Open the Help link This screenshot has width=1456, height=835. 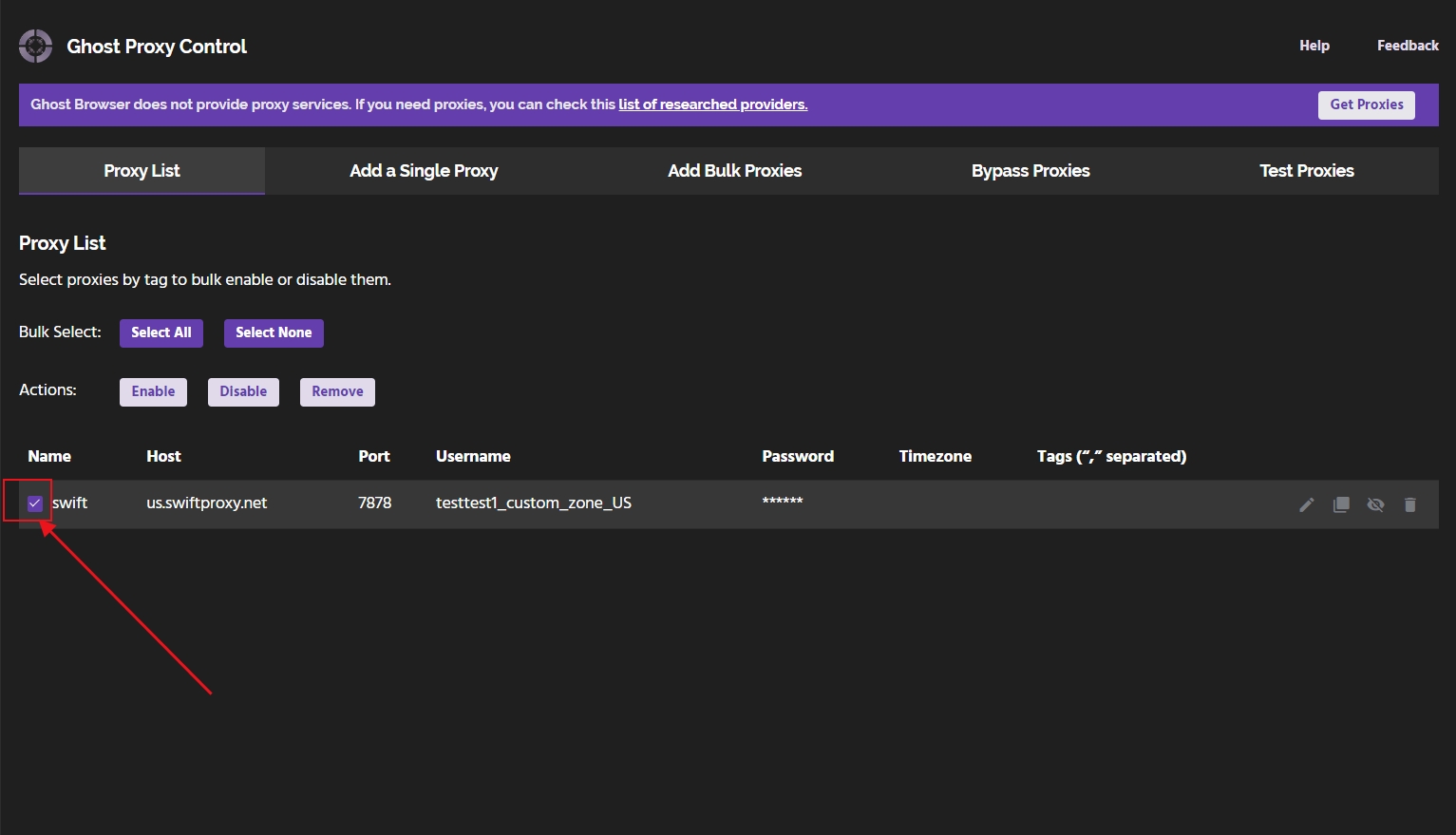[1314, 46]
